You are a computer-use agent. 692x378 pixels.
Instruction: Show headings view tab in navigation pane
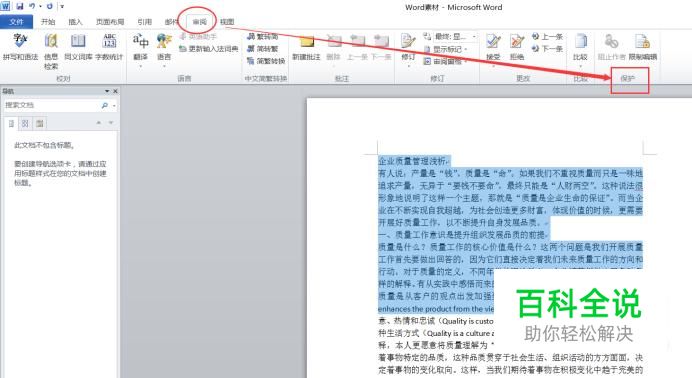(11, 124)
